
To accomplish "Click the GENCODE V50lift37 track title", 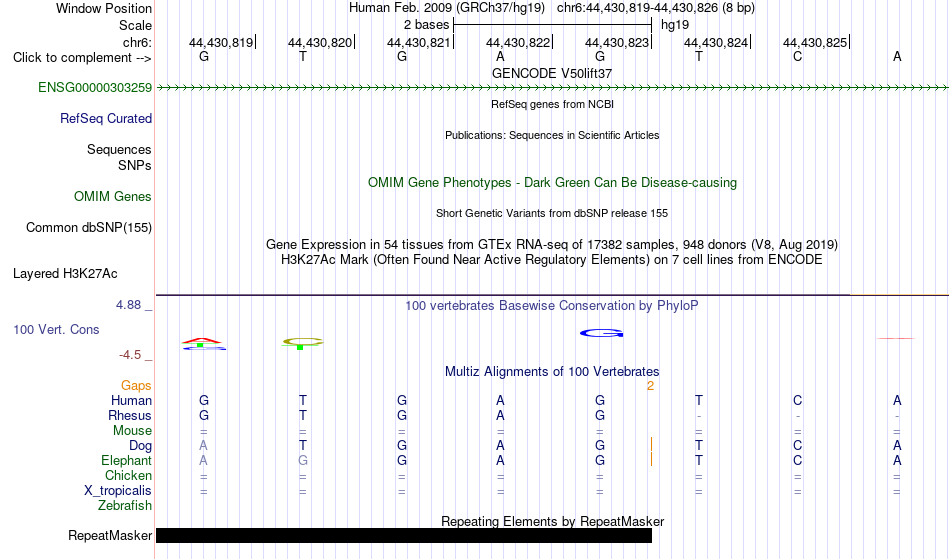I will [552, 73].
